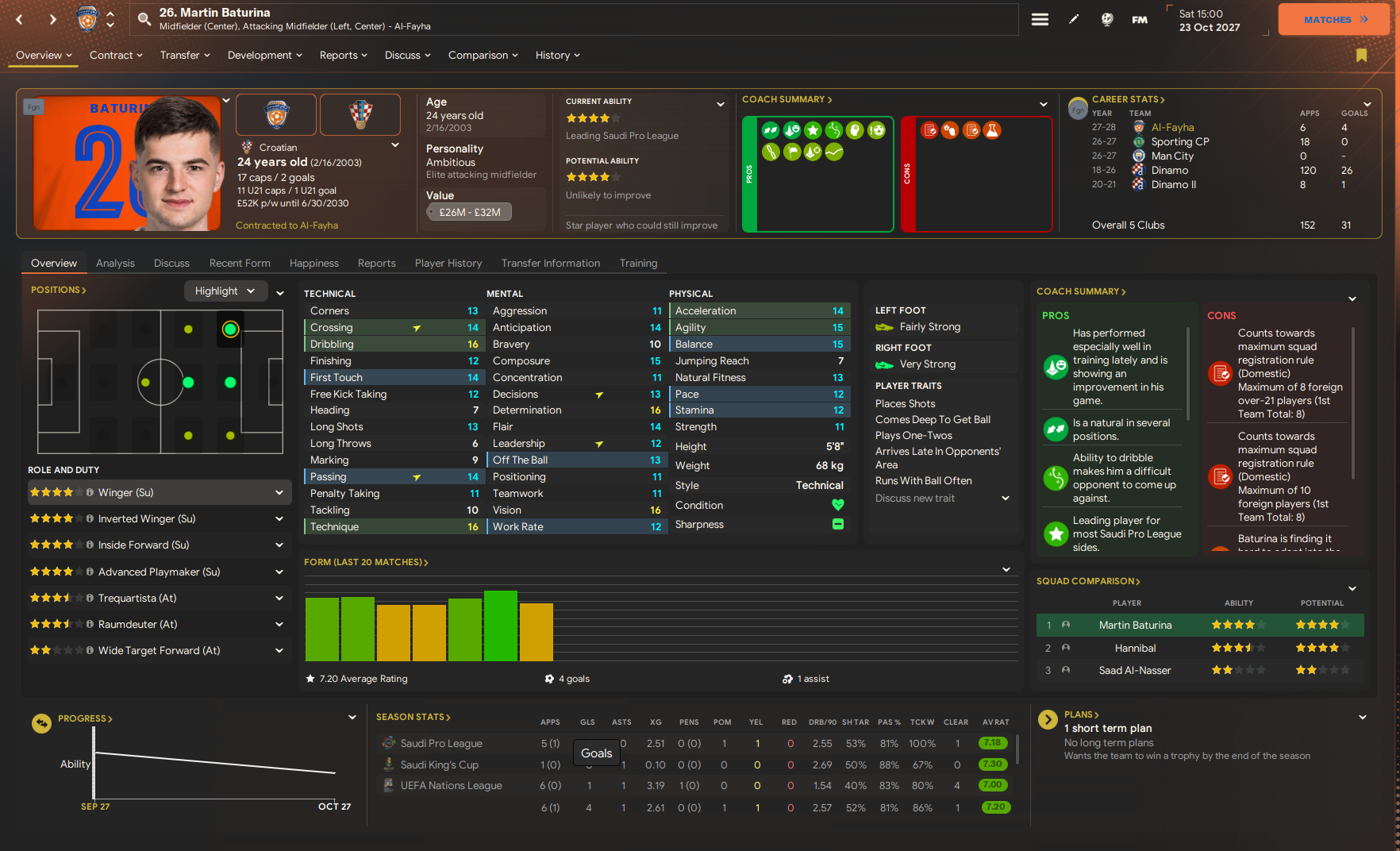Screen dimensions: 1400x851
Task: Open the hamburger menu icon
Action: coord(1040,20)
